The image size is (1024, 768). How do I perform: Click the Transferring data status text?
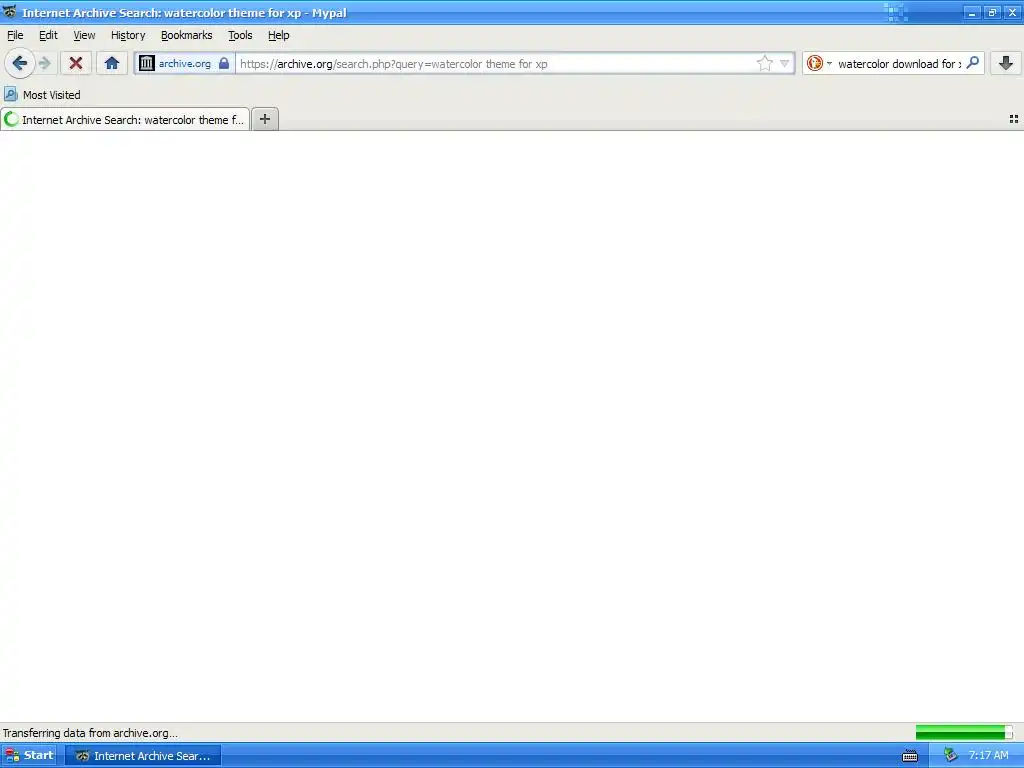click(90, 733)
